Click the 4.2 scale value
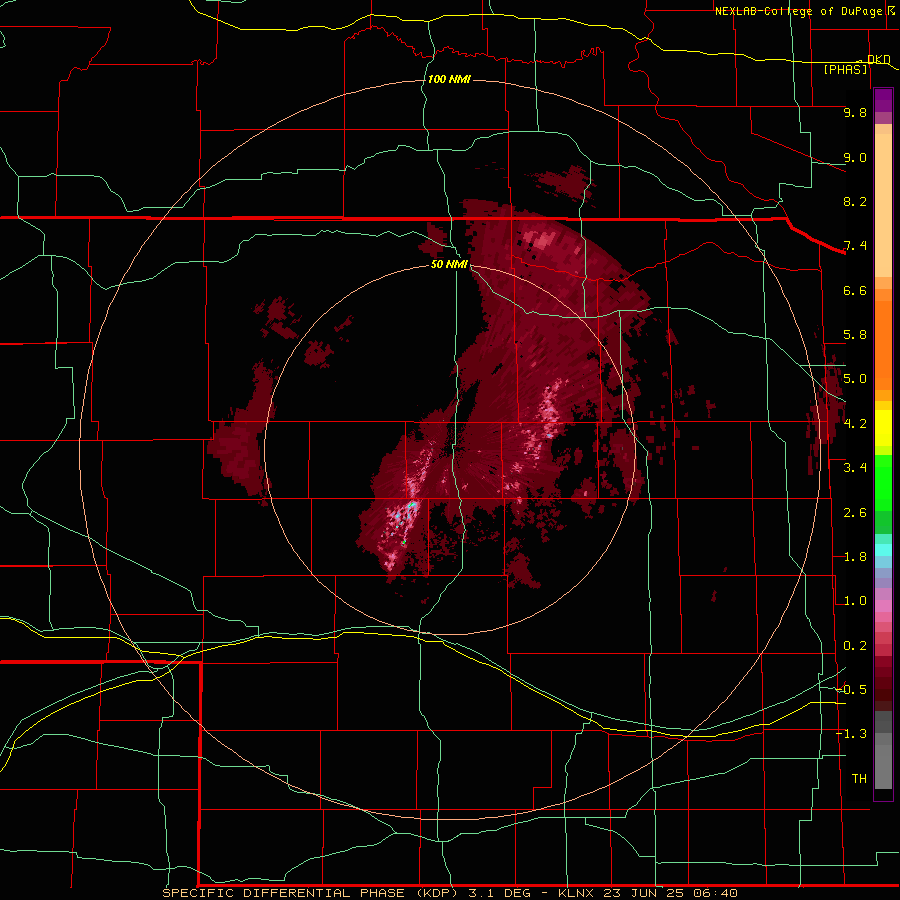 855,424
